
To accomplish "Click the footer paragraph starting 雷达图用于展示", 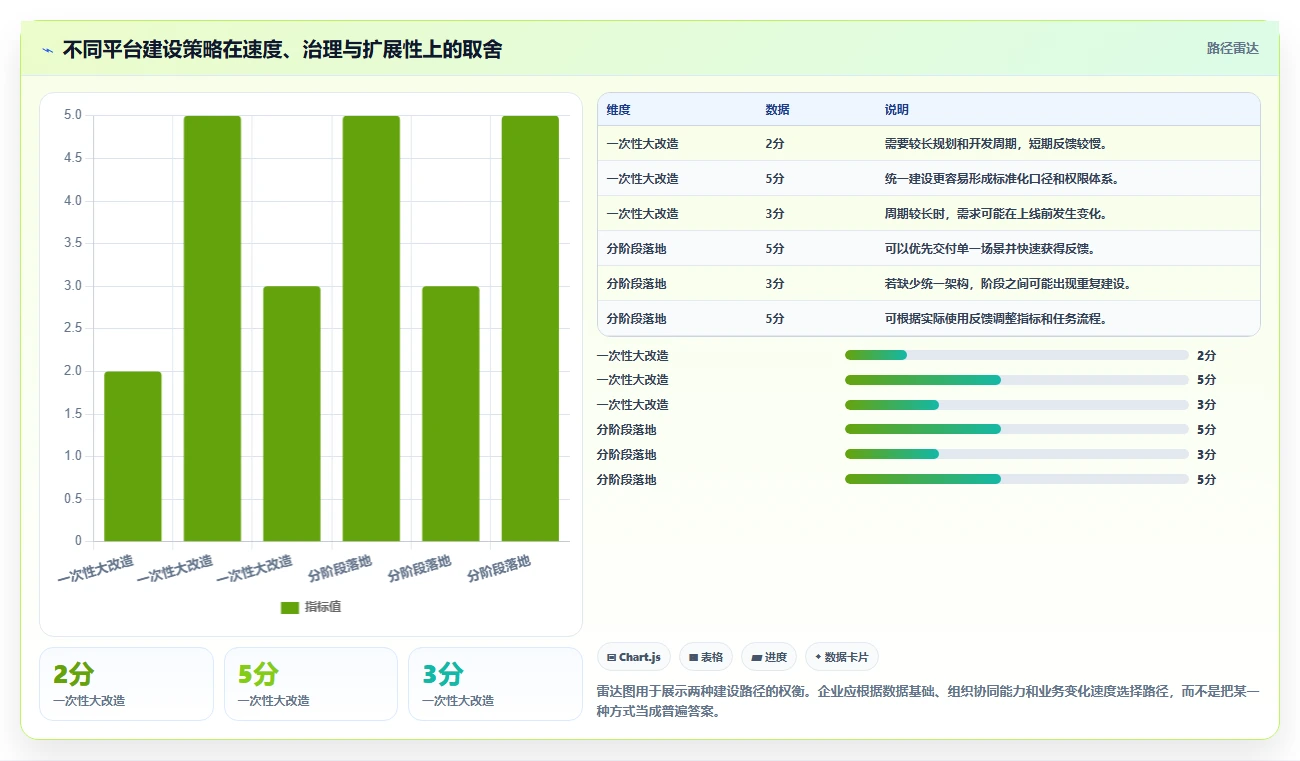I will (x=928, y=702).
